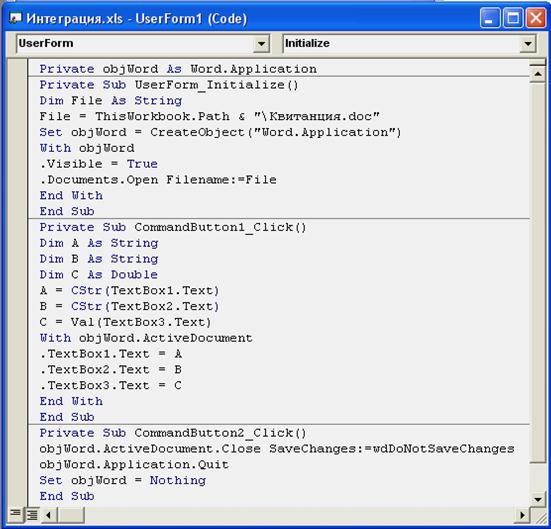This screenshot has height=529, width=551.
Task: Click the line with "SaveChanges:=wdDoNotSaveChanges"
Action: point(277,449)
